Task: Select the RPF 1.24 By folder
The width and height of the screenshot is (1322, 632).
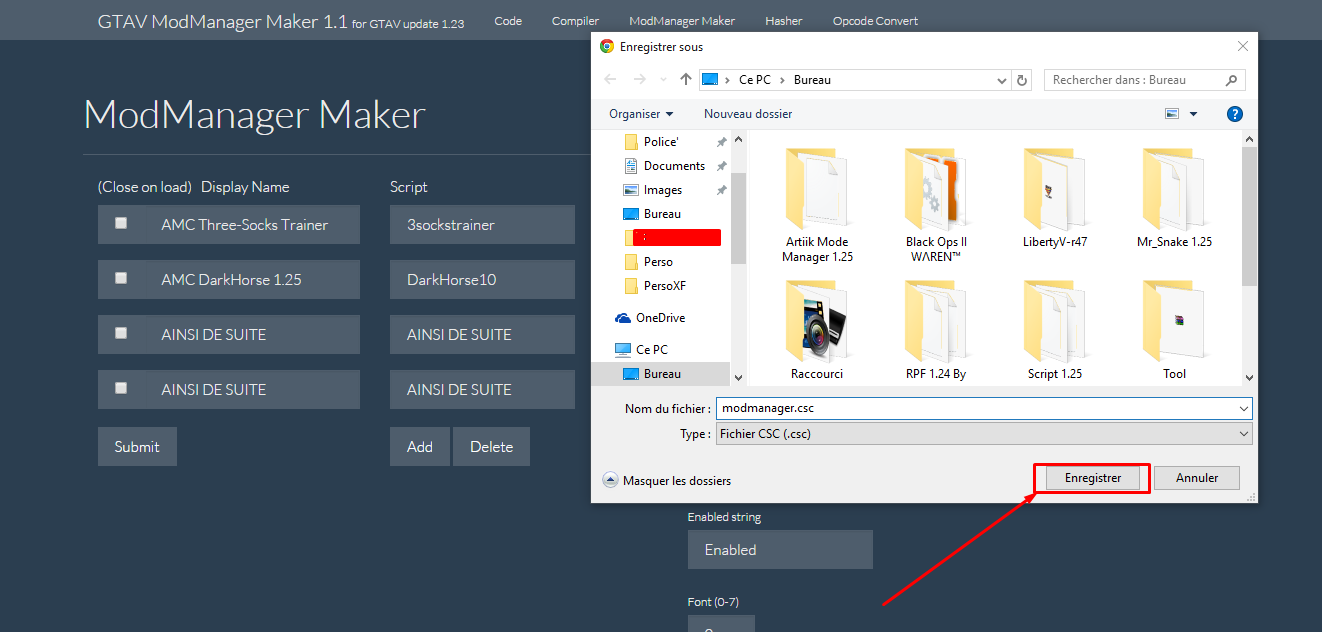Action: tap(936, 330)
